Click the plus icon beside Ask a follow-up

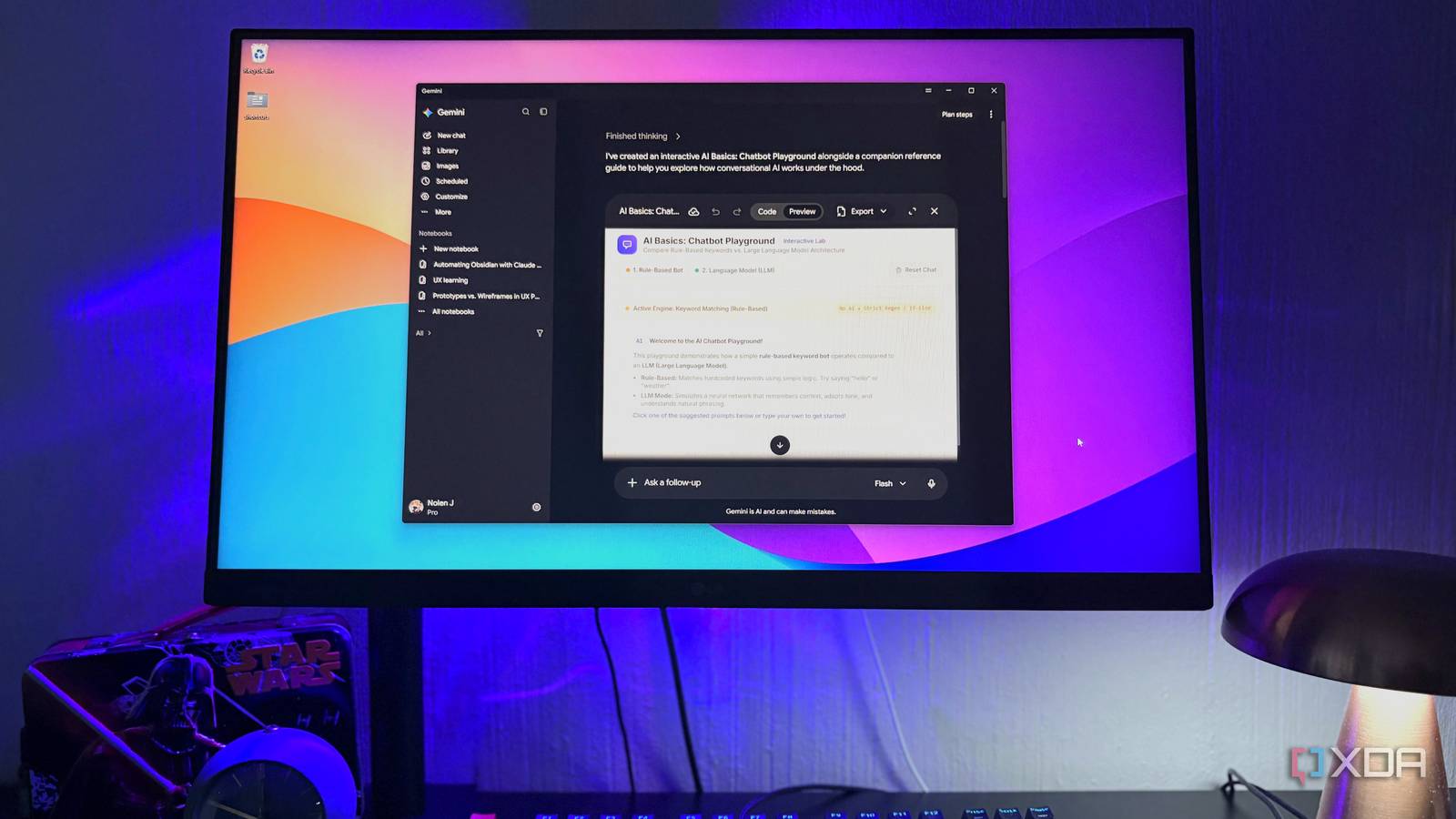(x=632, y=482)
